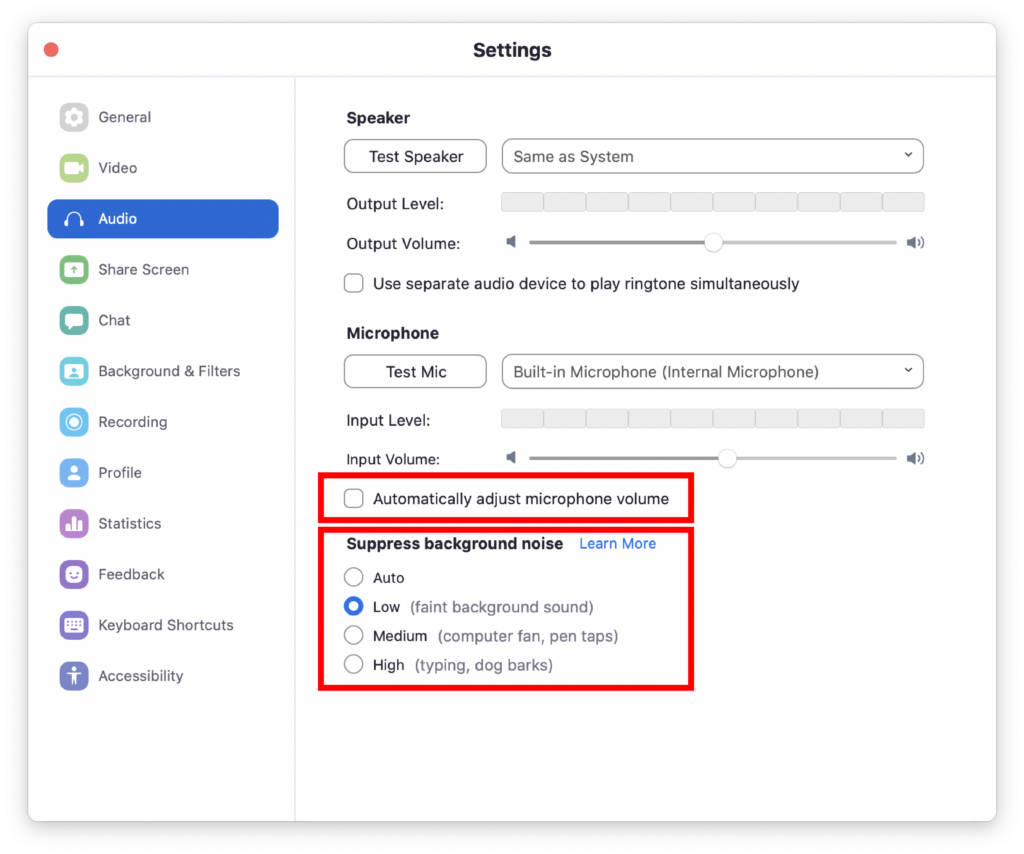Go to Share Screen settings
Image resolution: width=1024 pixels, height=854 pixels.
tap(144, 270)
